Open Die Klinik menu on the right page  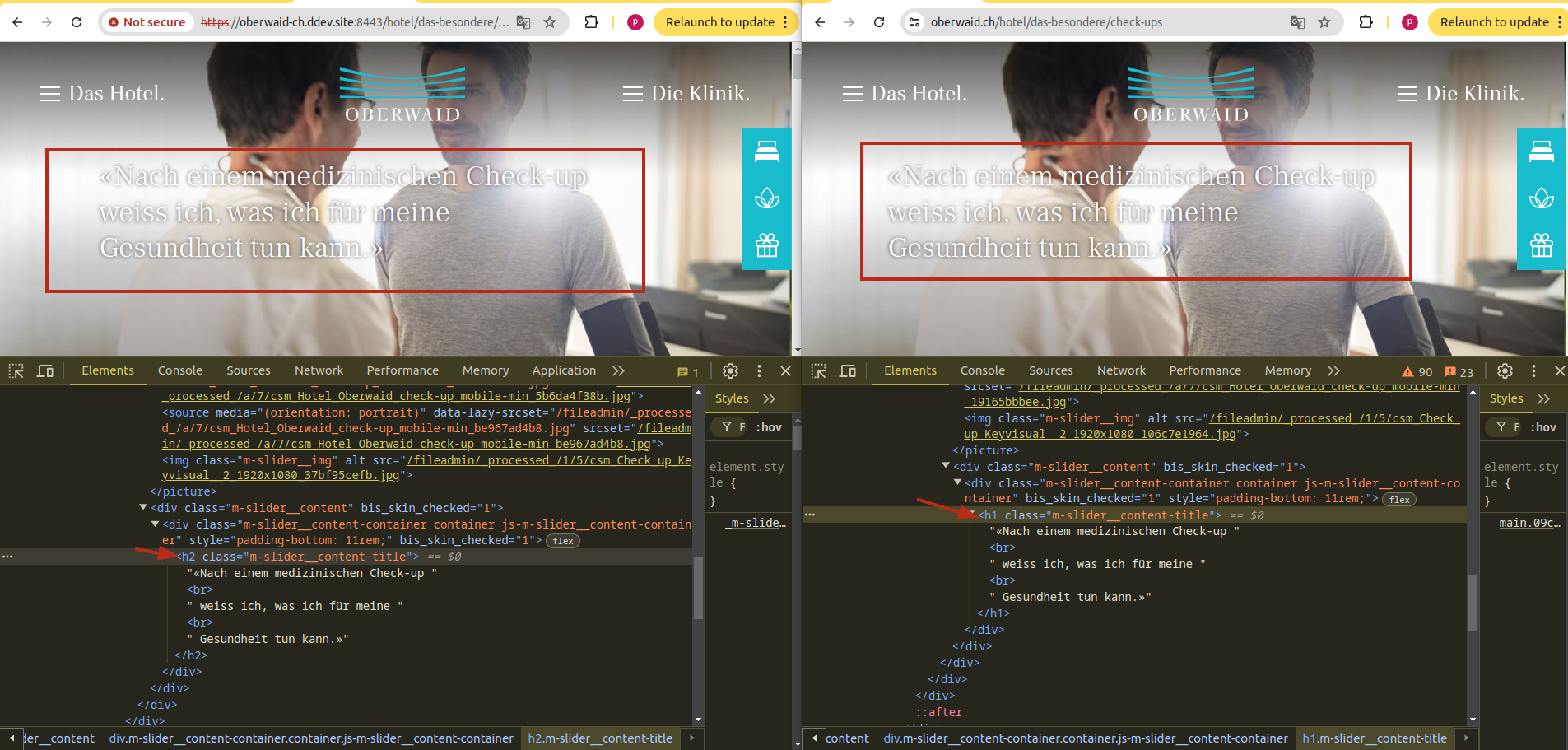1461,94
